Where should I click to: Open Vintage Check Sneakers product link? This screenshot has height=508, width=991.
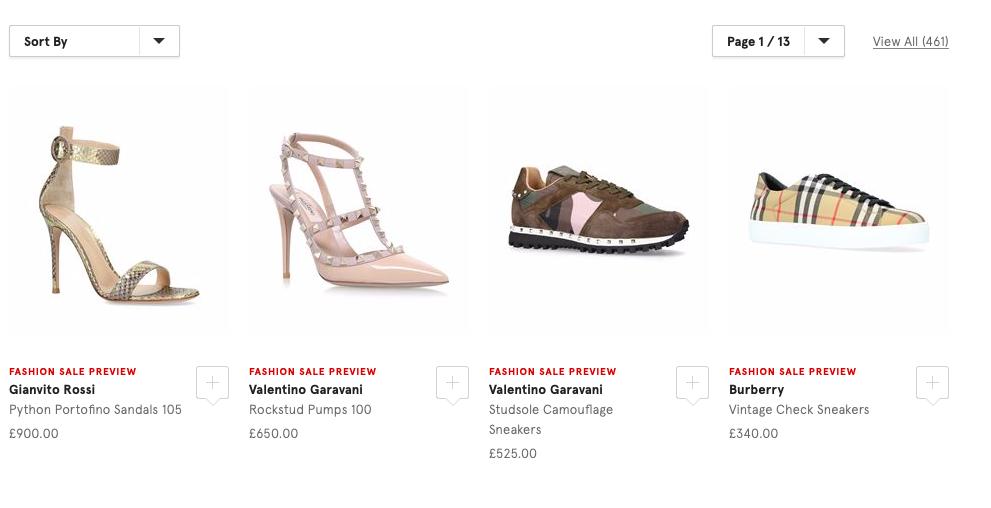[x=799, y=409]
